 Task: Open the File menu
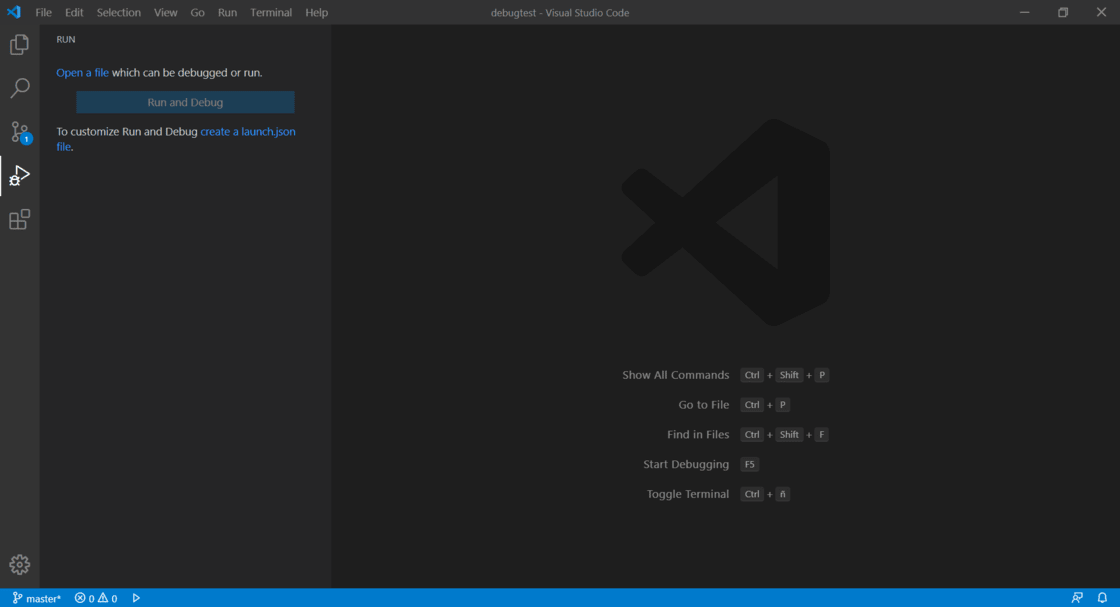[x=44, y=12]
